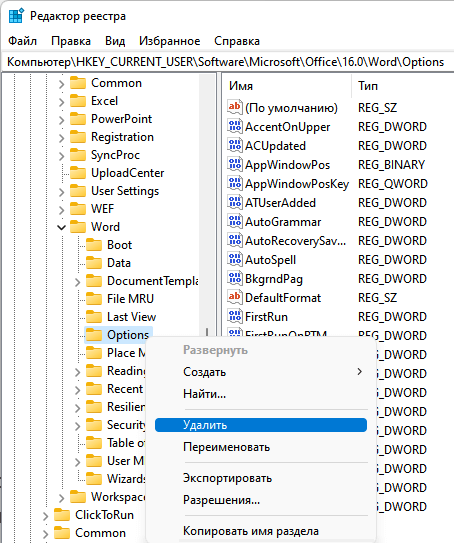454x543 pixels.
Task: Click the QWORD icon of AppWindowPosKey
Action: [234, 184]
